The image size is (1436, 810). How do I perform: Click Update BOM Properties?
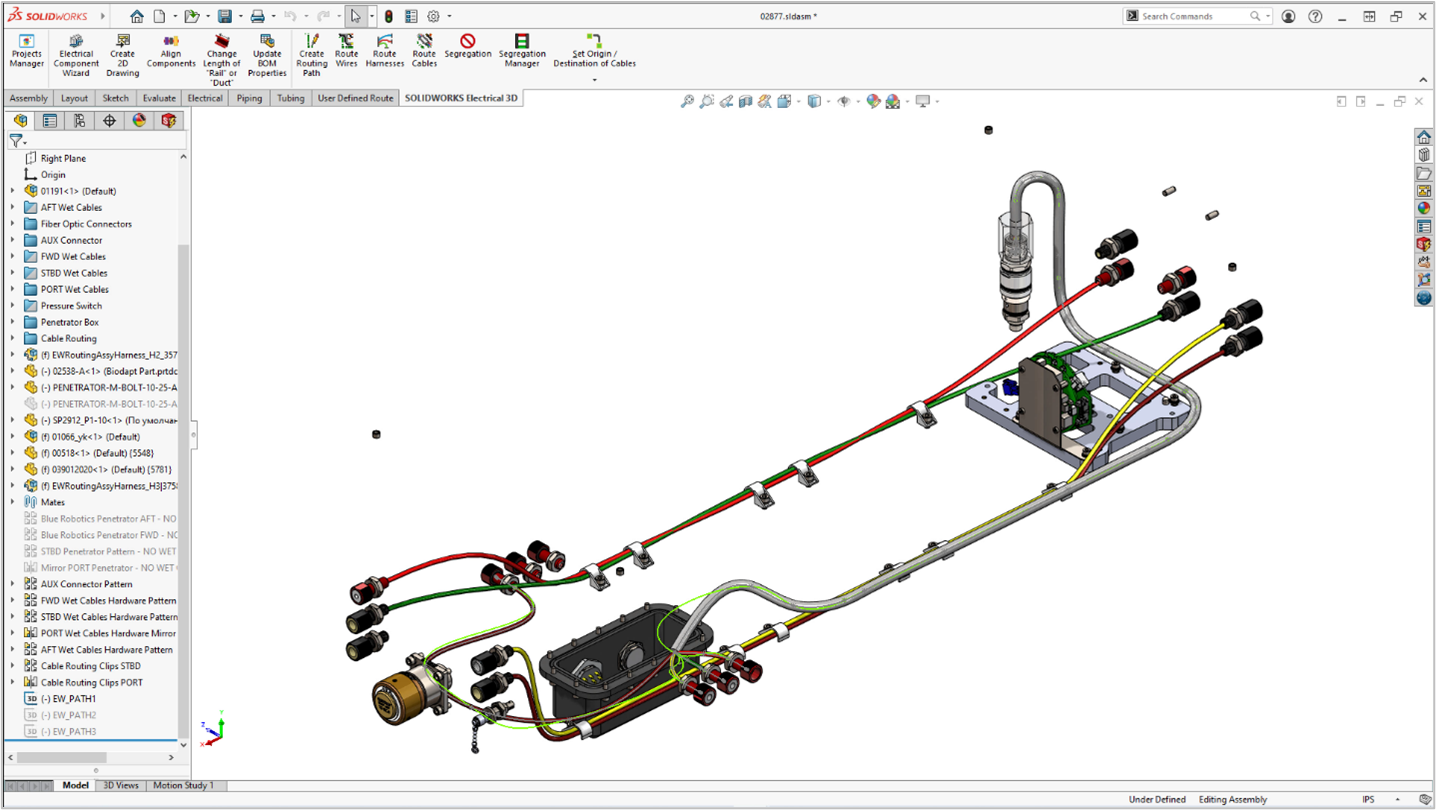pyautogui.click(x=267, y=50)
